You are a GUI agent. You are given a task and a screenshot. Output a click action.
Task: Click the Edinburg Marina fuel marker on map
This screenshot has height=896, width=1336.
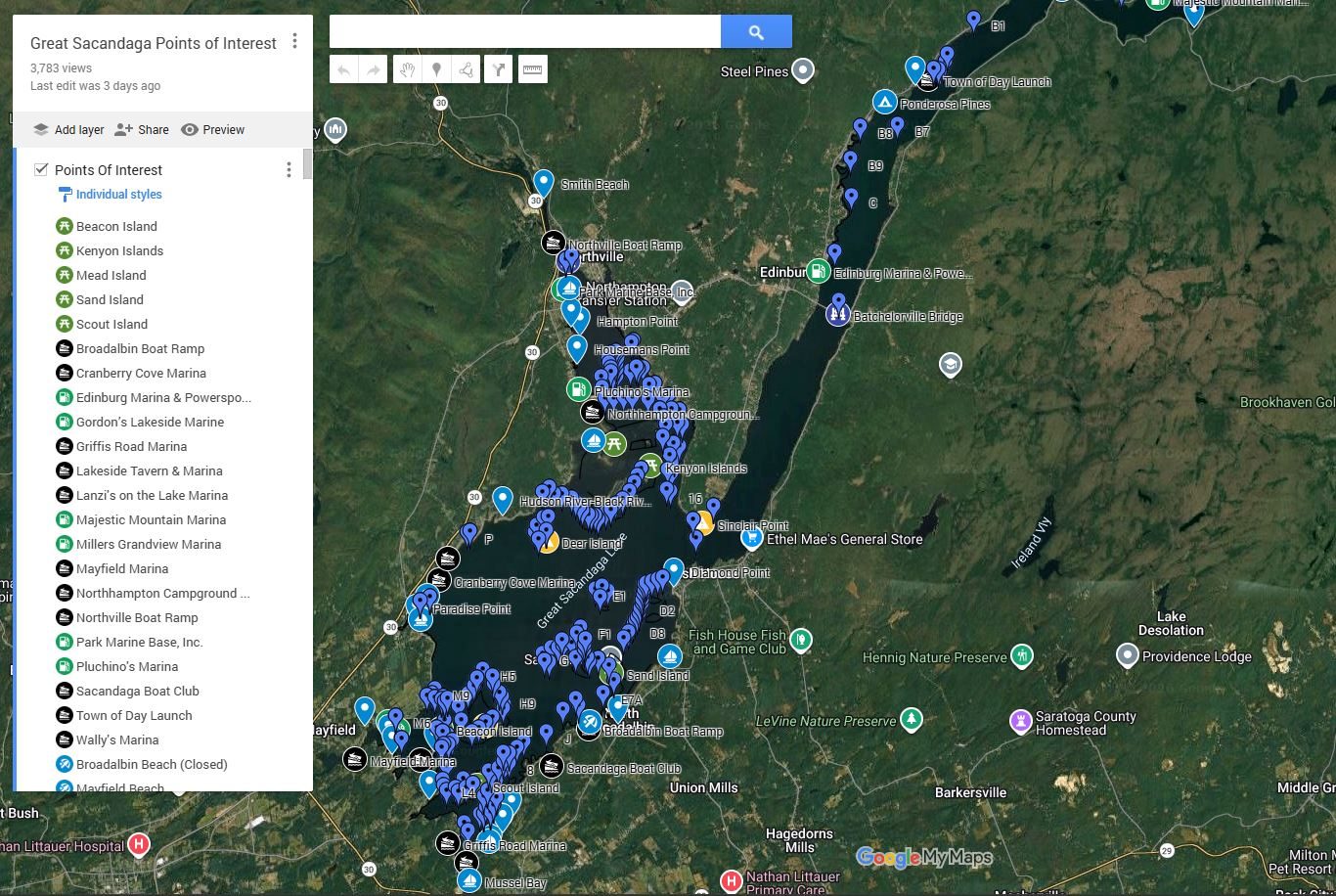(818, 272)
